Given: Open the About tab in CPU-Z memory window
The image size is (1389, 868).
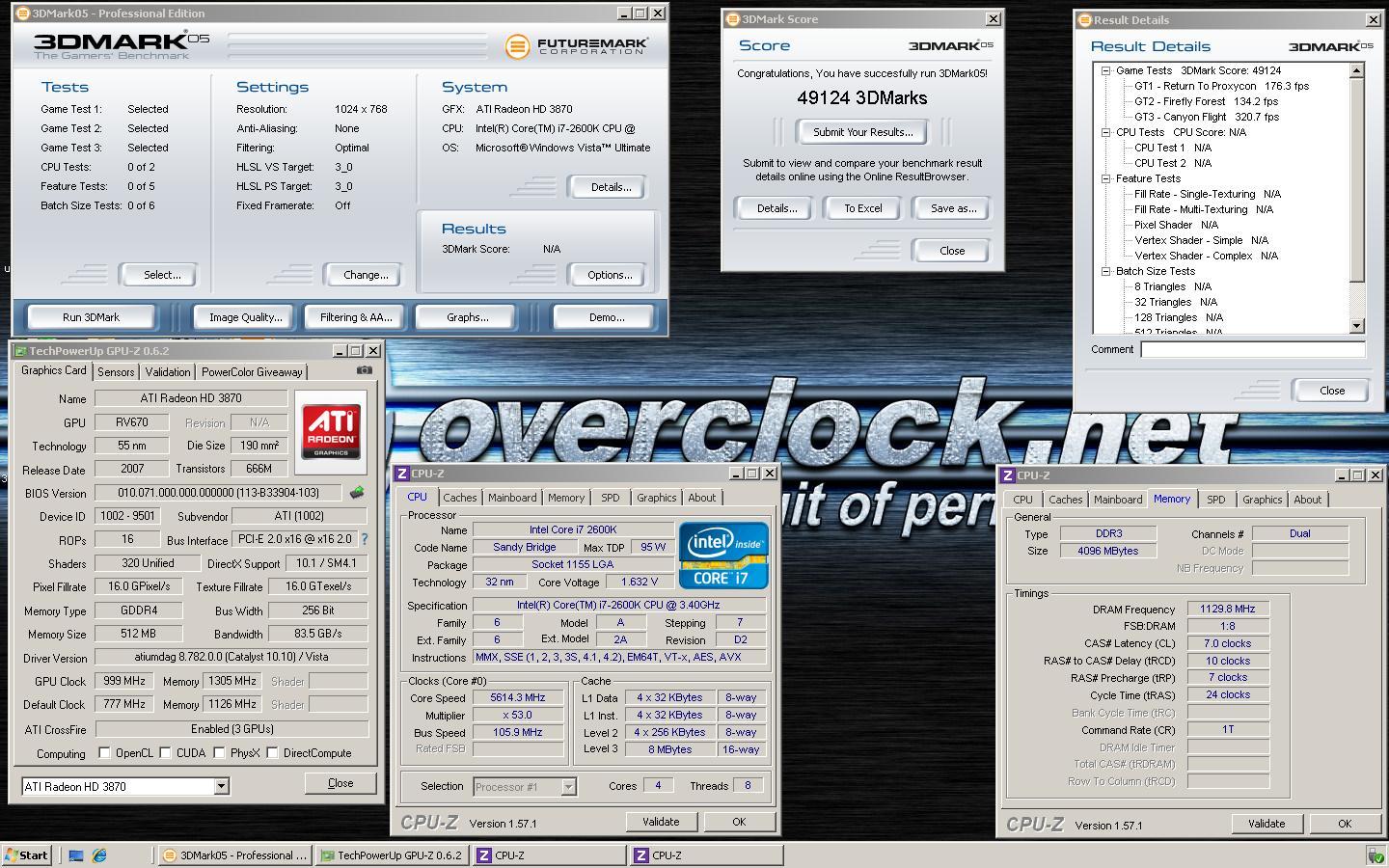Looking at the screenshot, I should 1308,500.
